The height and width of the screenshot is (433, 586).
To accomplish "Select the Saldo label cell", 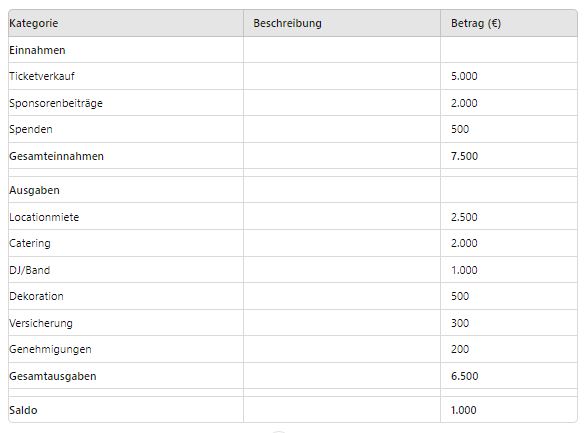I will click(x=126, y=410).
